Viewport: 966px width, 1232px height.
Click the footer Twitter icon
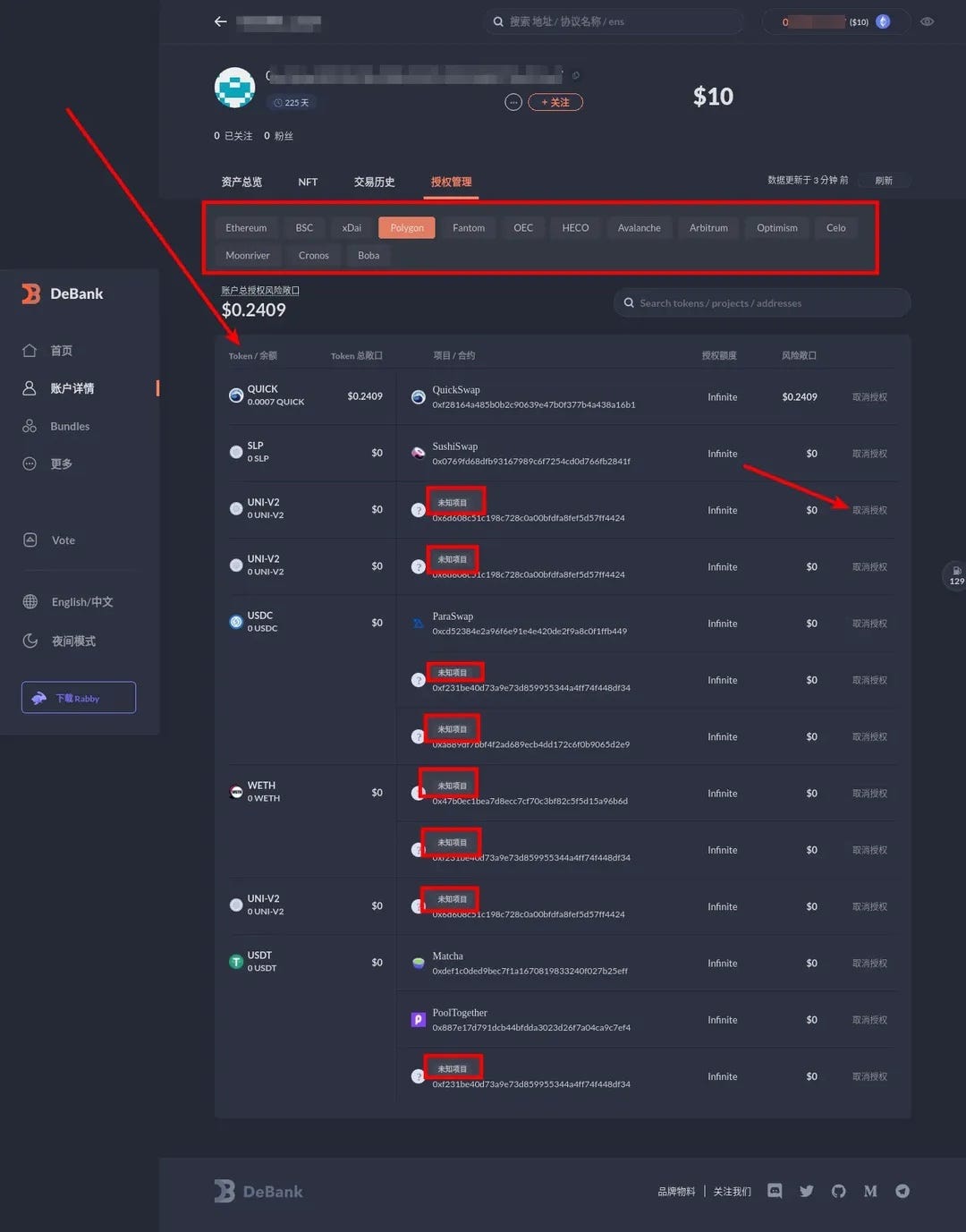(807, 1191)
